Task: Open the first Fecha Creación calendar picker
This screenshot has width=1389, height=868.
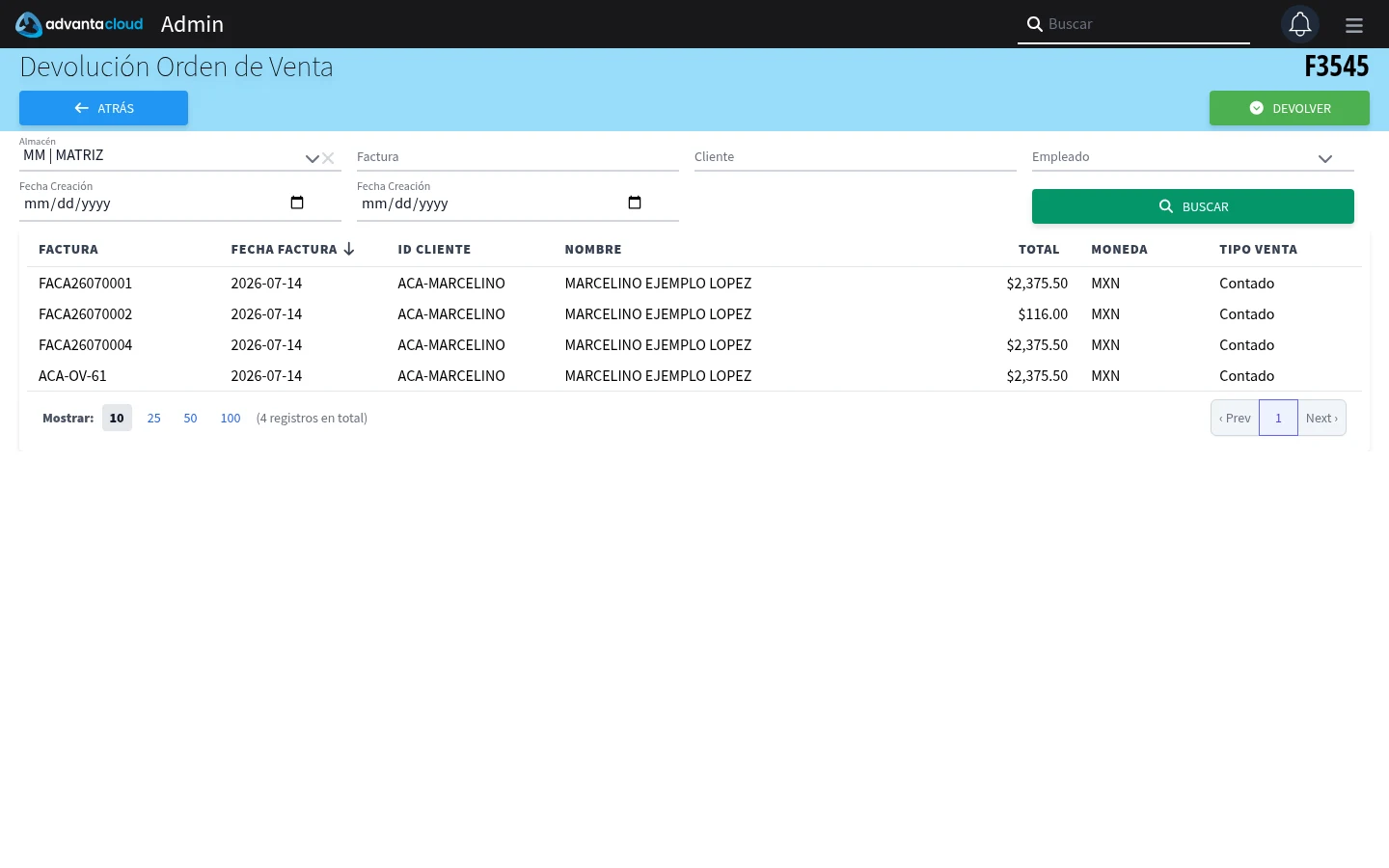Action: pyautogui.click(x=297, y=203)
